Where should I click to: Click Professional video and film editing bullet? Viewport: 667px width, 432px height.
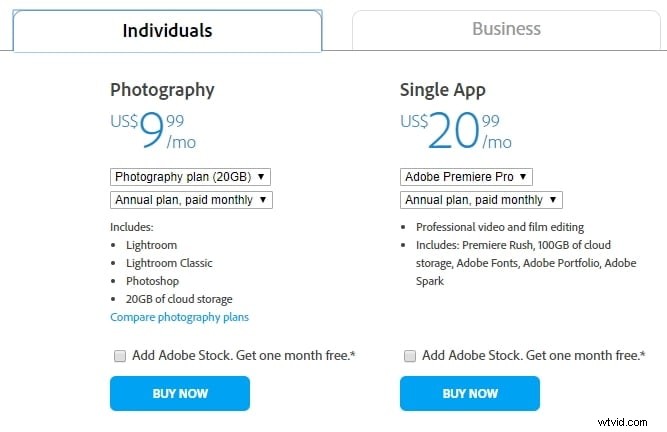tap(500, 227)
